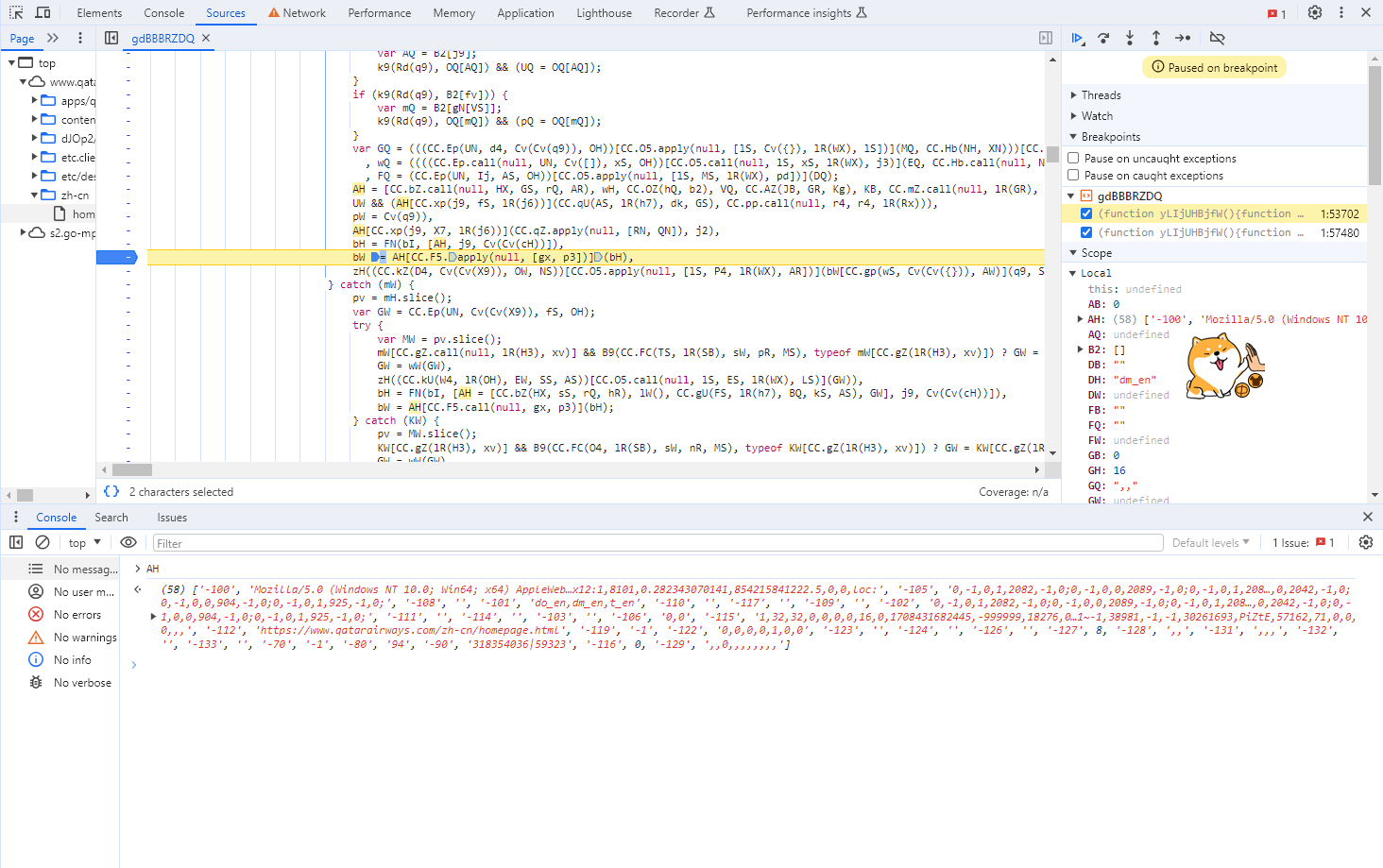This screenshot has height=868, width=1383.
Task: Open the Search tab in drawer
Action: (111, 518)
